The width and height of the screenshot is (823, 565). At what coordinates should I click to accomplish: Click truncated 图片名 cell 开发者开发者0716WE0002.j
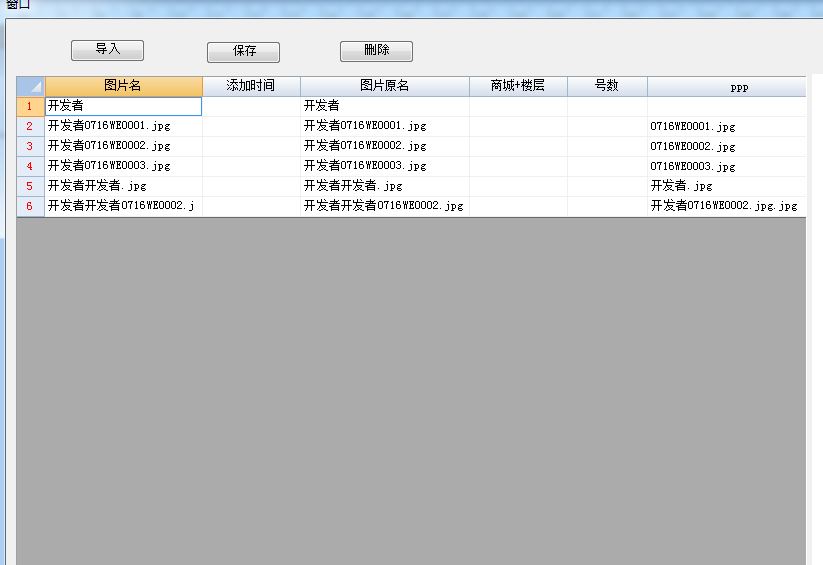(x=123, y=206)
